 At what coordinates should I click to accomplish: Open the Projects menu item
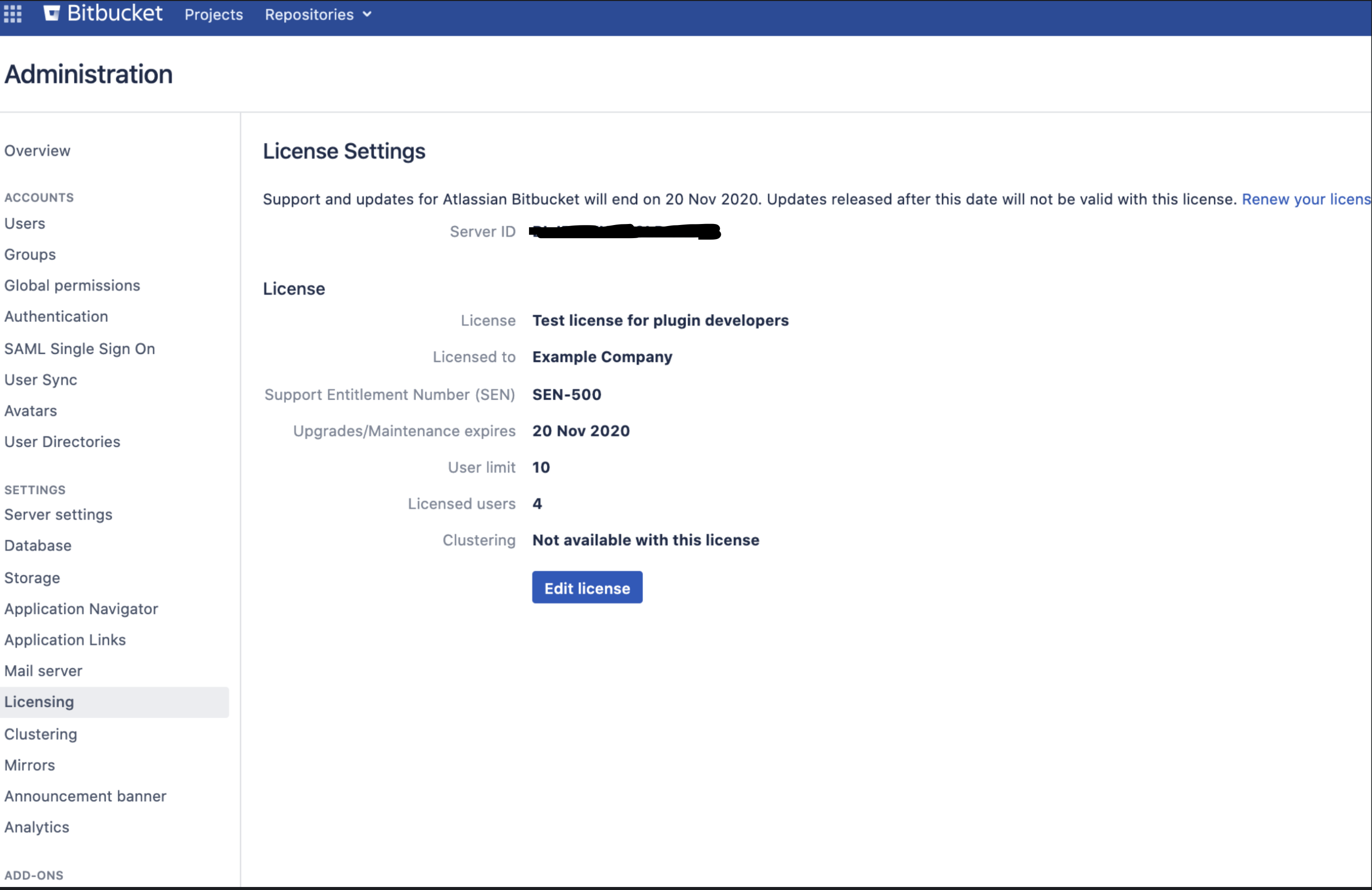(x=213, y=15)
